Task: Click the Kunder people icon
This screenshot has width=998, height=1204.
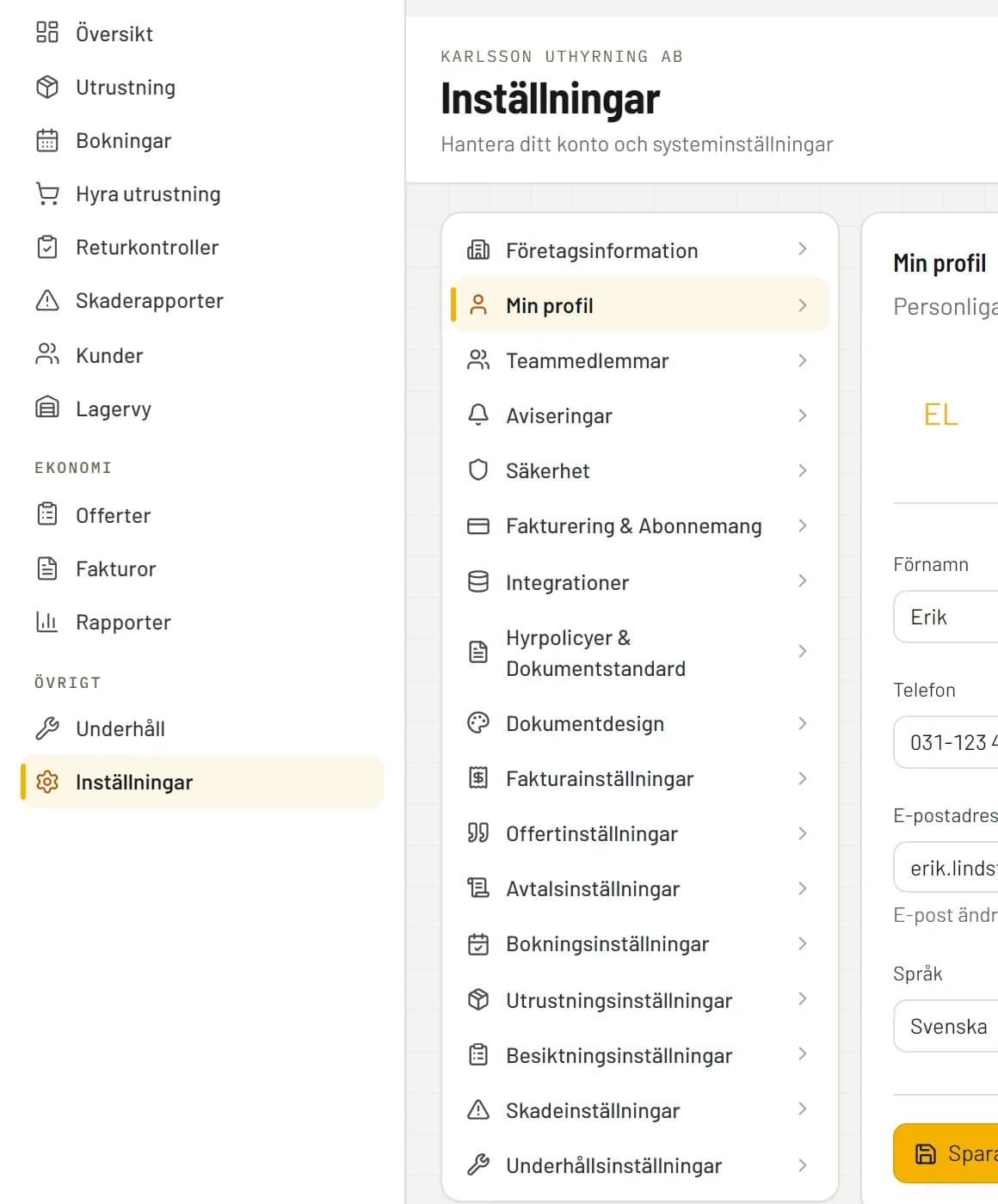Action: 47,353
